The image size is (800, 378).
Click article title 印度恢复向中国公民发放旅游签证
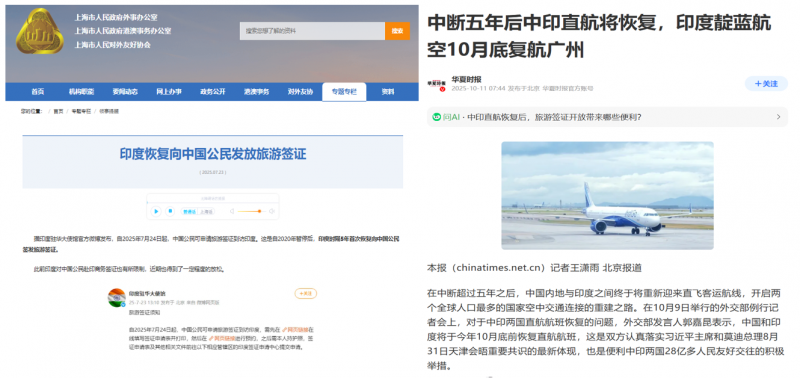[x=213, y=154]
